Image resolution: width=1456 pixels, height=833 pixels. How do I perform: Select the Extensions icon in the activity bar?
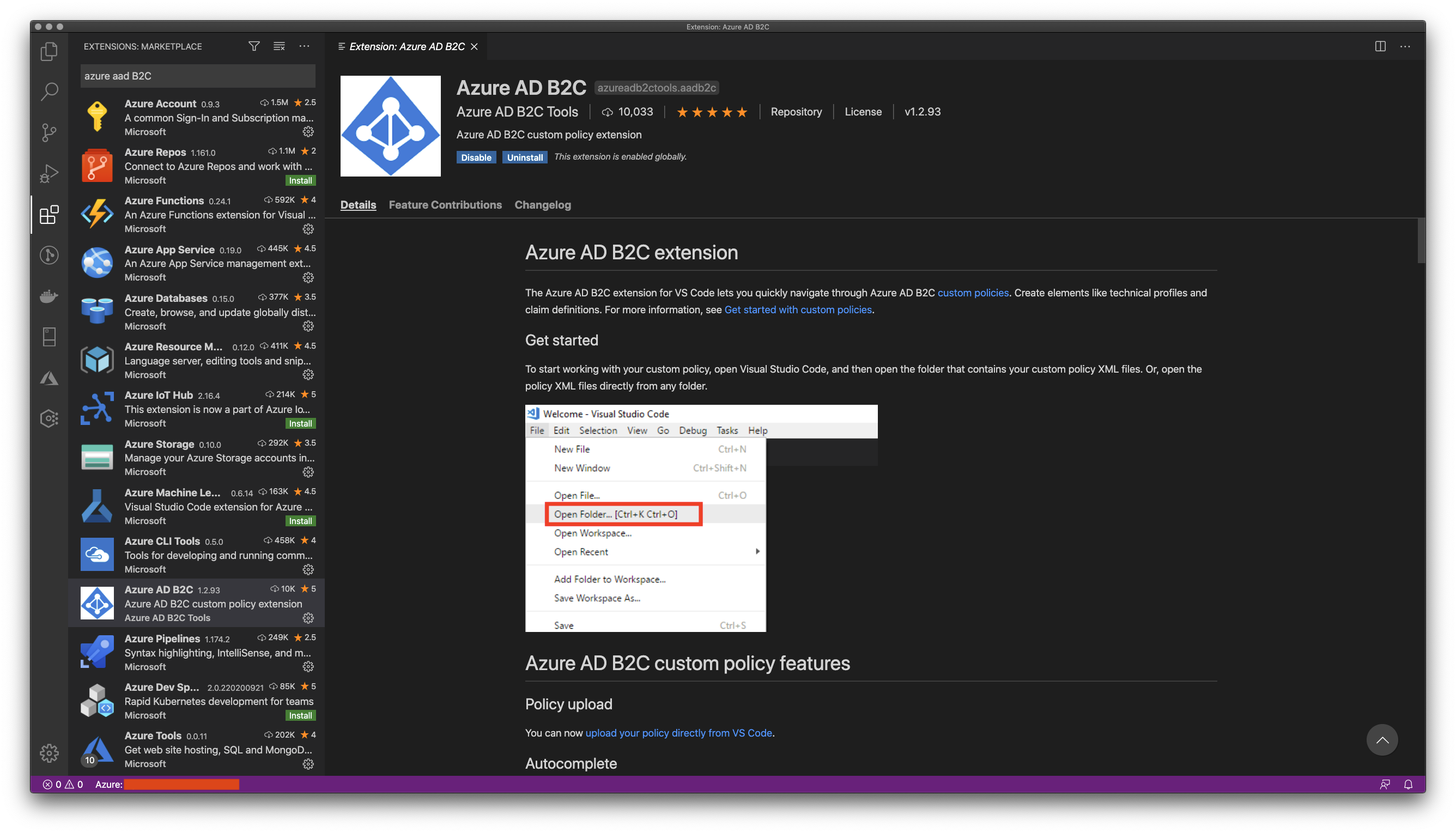coord(49,215)
